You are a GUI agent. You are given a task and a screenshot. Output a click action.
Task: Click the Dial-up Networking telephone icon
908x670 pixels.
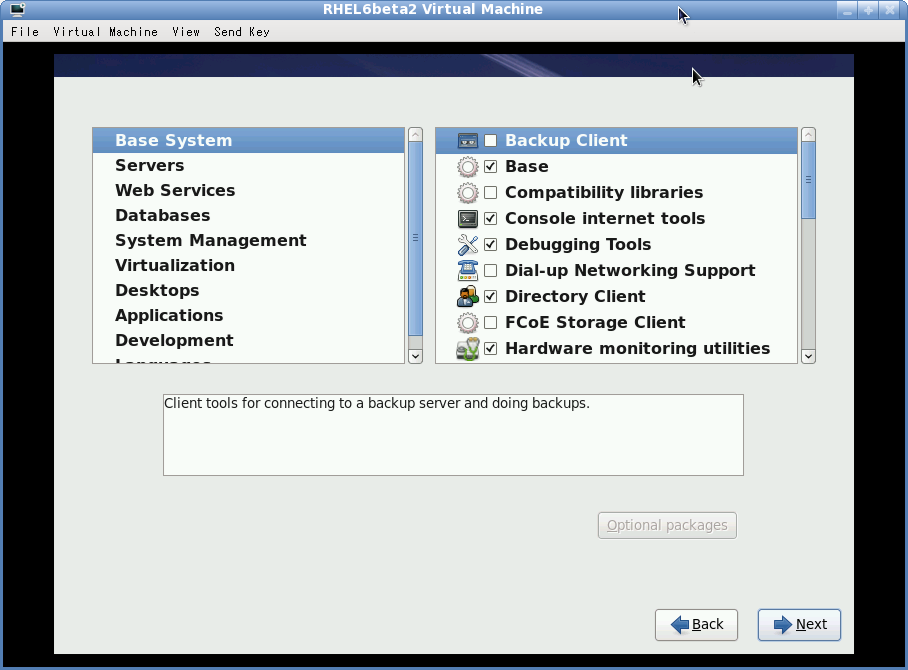tap(467, 270)
